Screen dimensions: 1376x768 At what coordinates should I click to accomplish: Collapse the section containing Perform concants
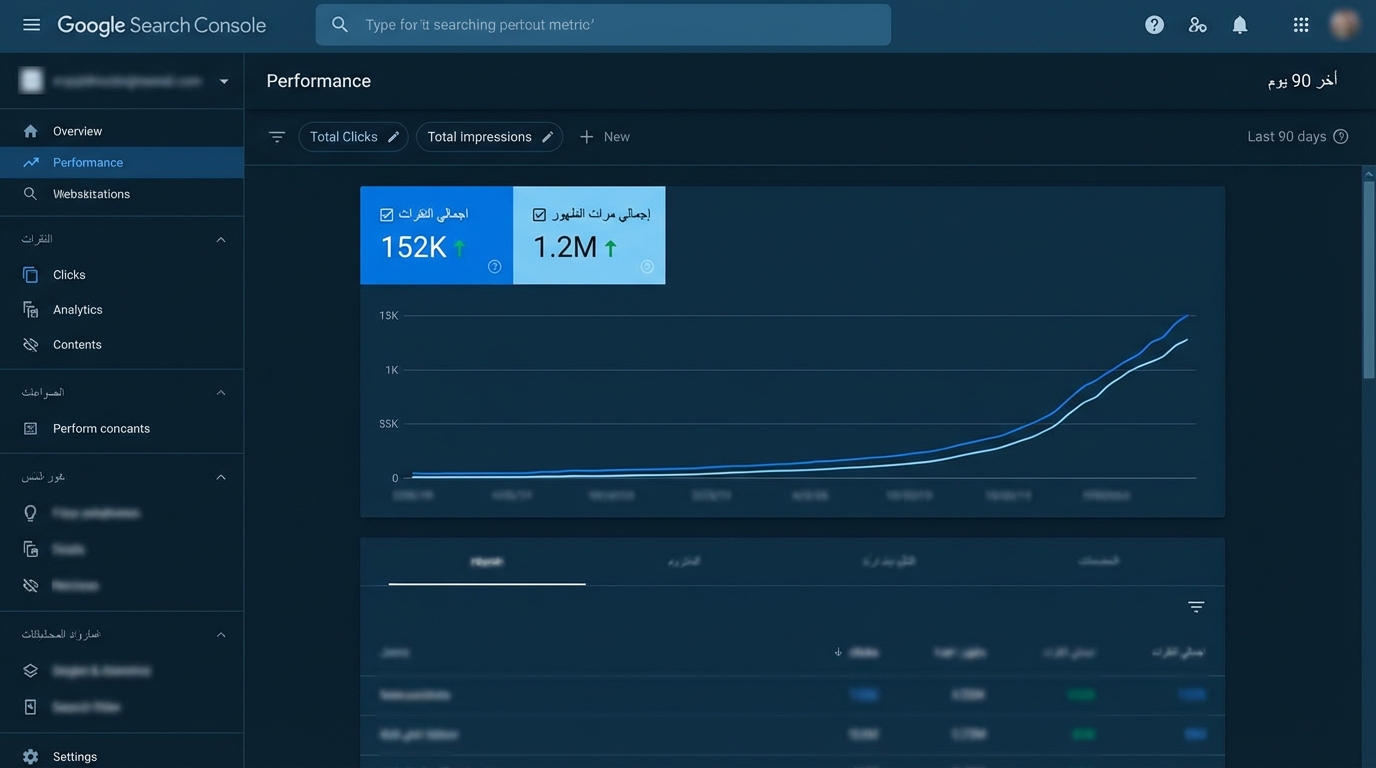point(221,393)
